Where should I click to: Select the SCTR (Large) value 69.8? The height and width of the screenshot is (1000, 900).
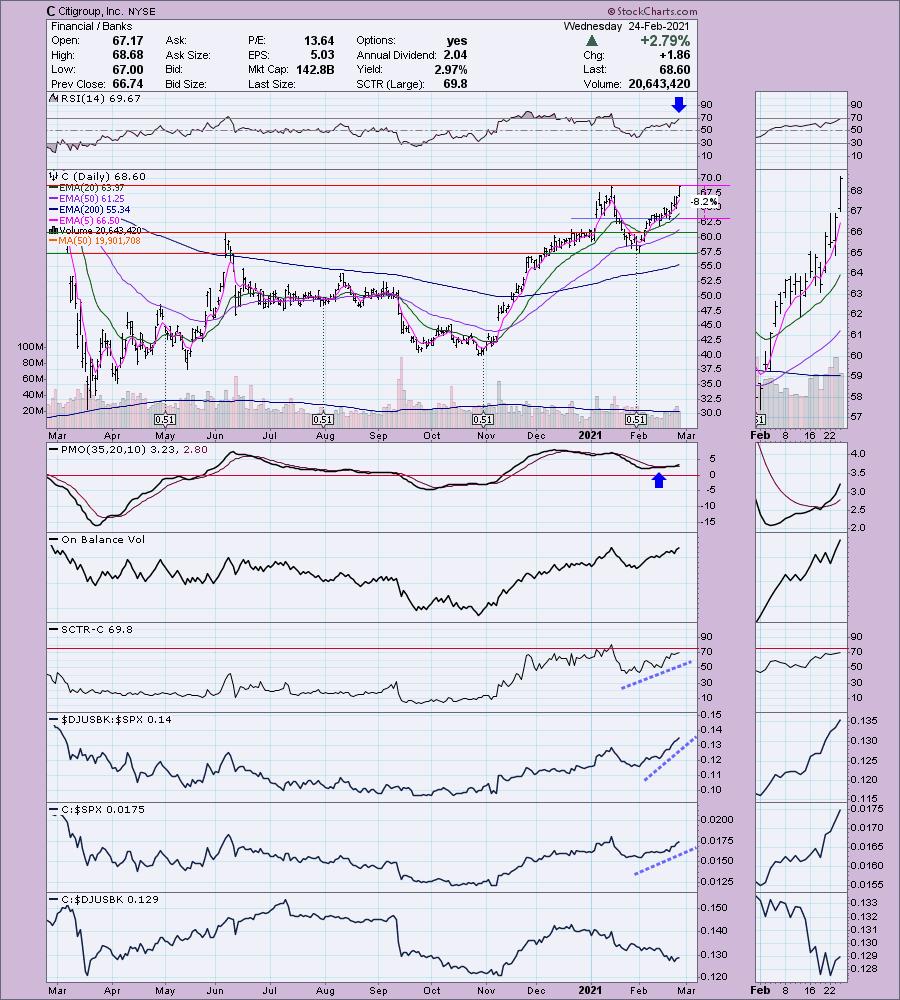tap(455, 84)
